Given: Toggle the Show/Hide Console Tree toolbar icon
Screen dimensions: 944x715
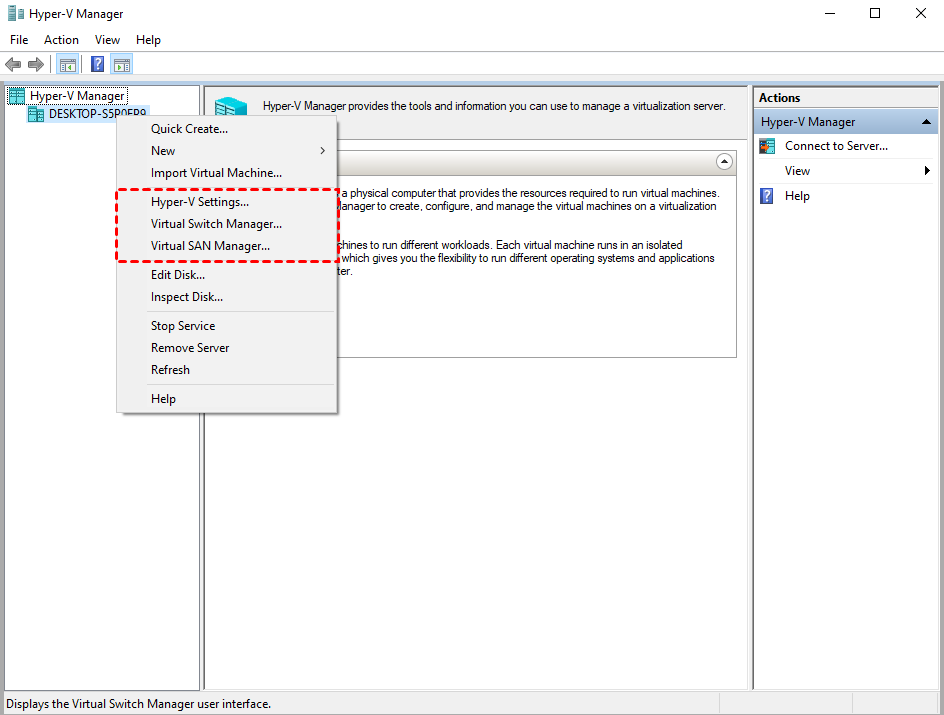Looking at the screenshot, I should (67, 64).
